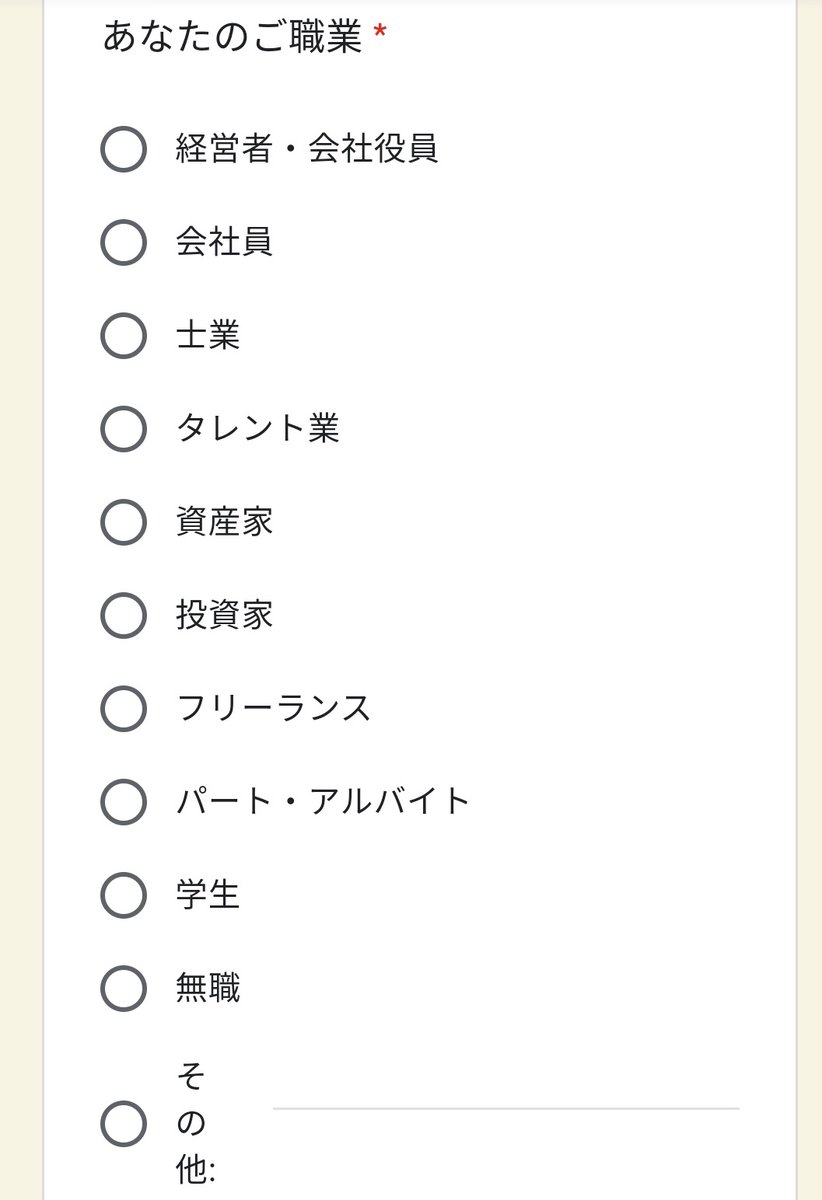Choose the 会社員 radio option
This screenshot has height=1200, width=822.
click(x=124, y=243)
